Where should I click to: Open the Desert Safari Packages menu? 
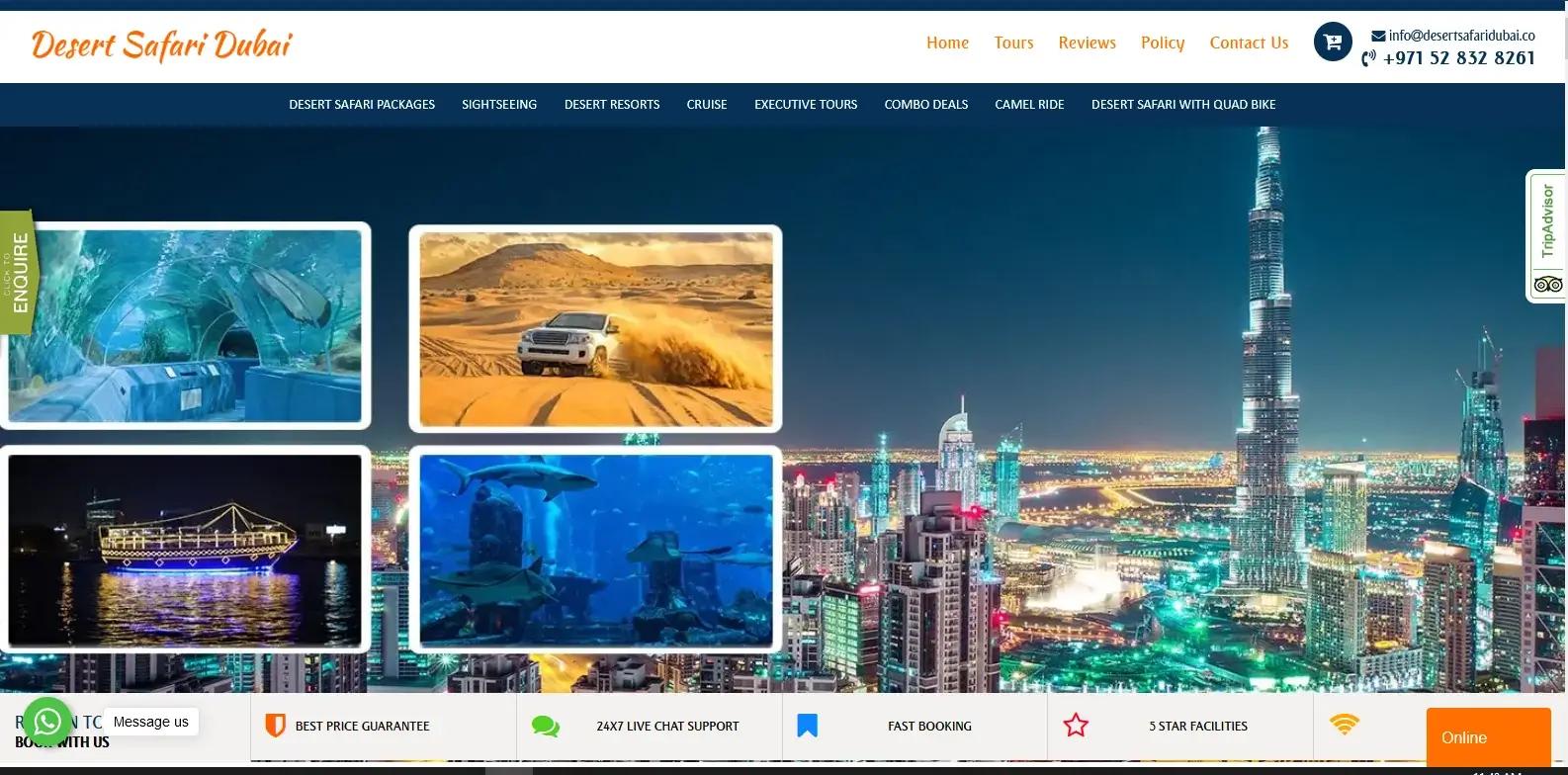point(362,105)
